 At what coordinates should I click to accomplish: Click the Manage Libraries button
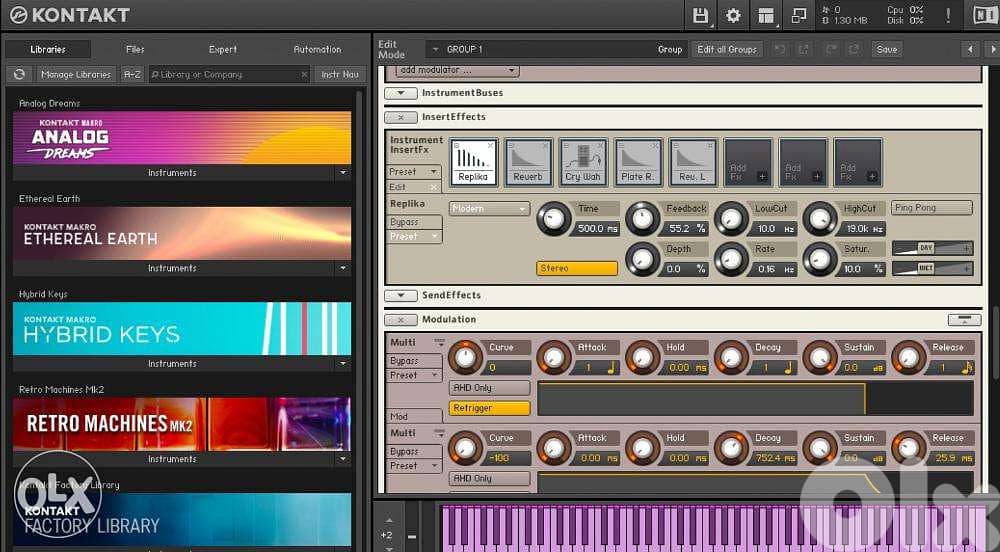76,75
